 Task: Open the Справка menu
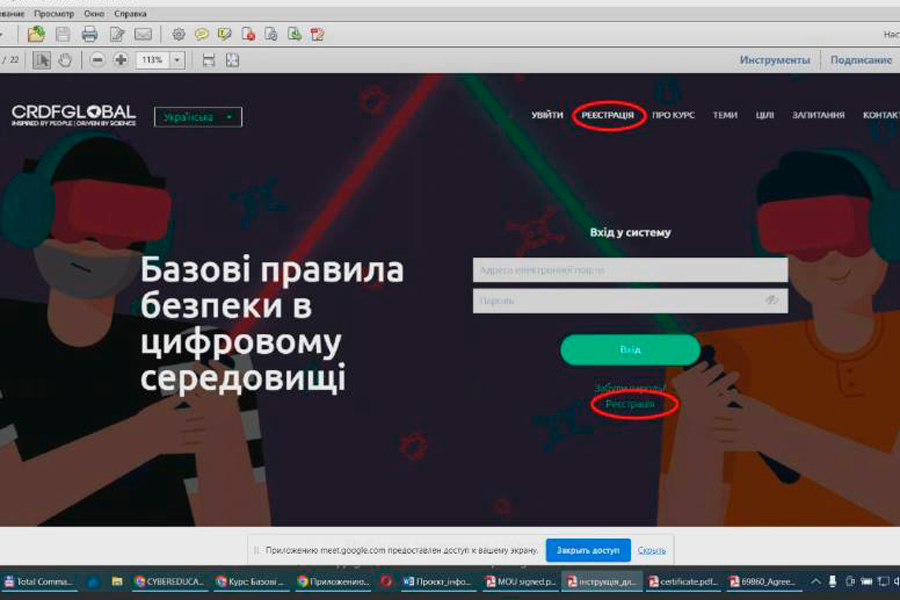pyautogui.click(x=130, y=13)
